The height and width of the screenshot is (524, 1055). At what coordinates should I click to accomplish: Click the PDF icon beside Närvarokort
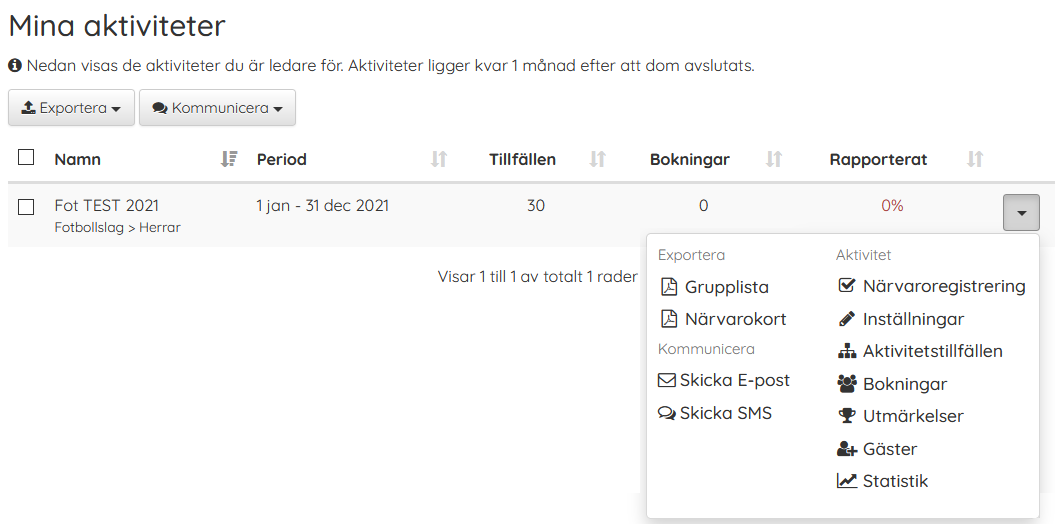(669, 319)
